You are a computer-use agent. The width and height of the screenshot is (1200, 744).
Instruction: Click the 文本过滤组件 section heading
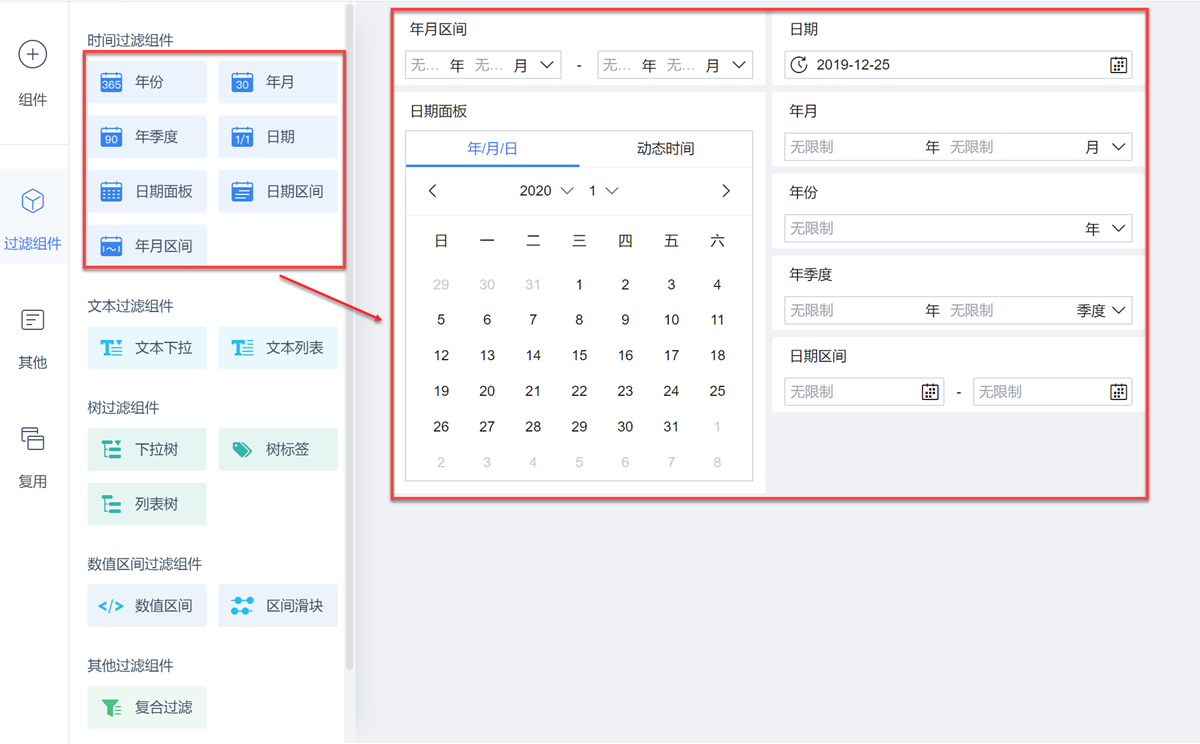pyautogui.click(x=130, y=306)
